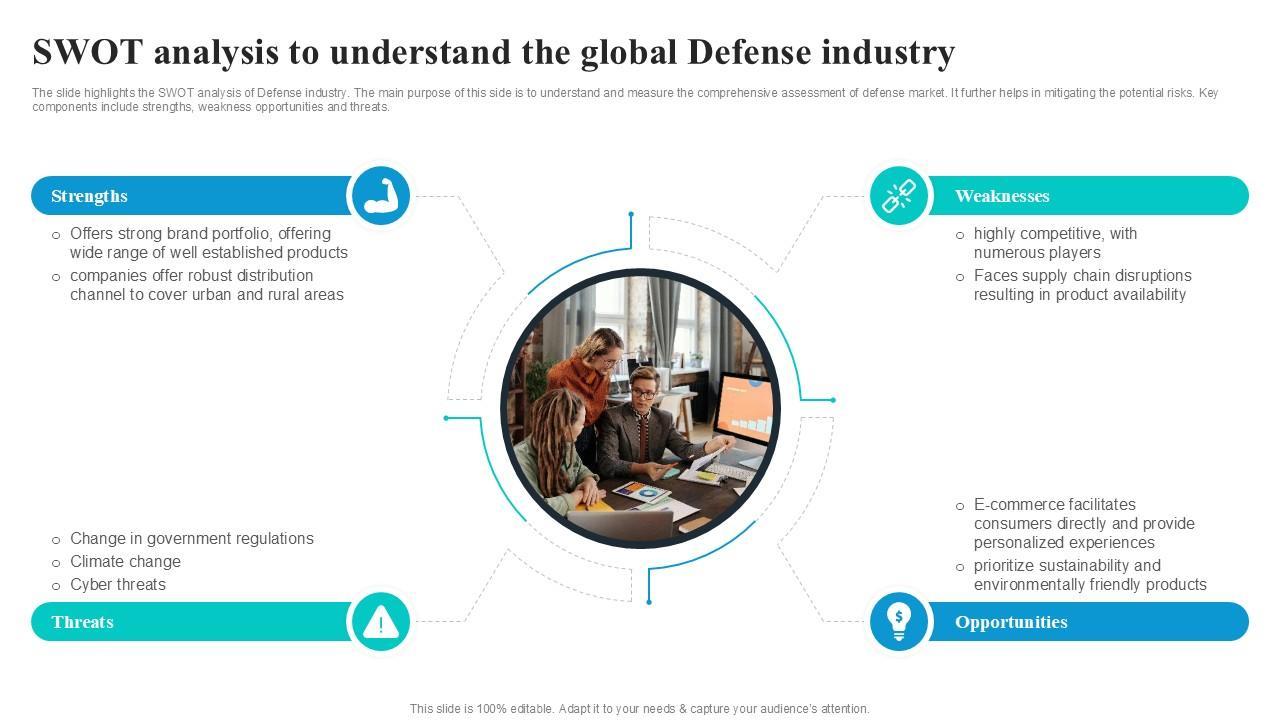Click the 'Climate change' bullet
The image size is (1280, 720).
click(116, 561)
